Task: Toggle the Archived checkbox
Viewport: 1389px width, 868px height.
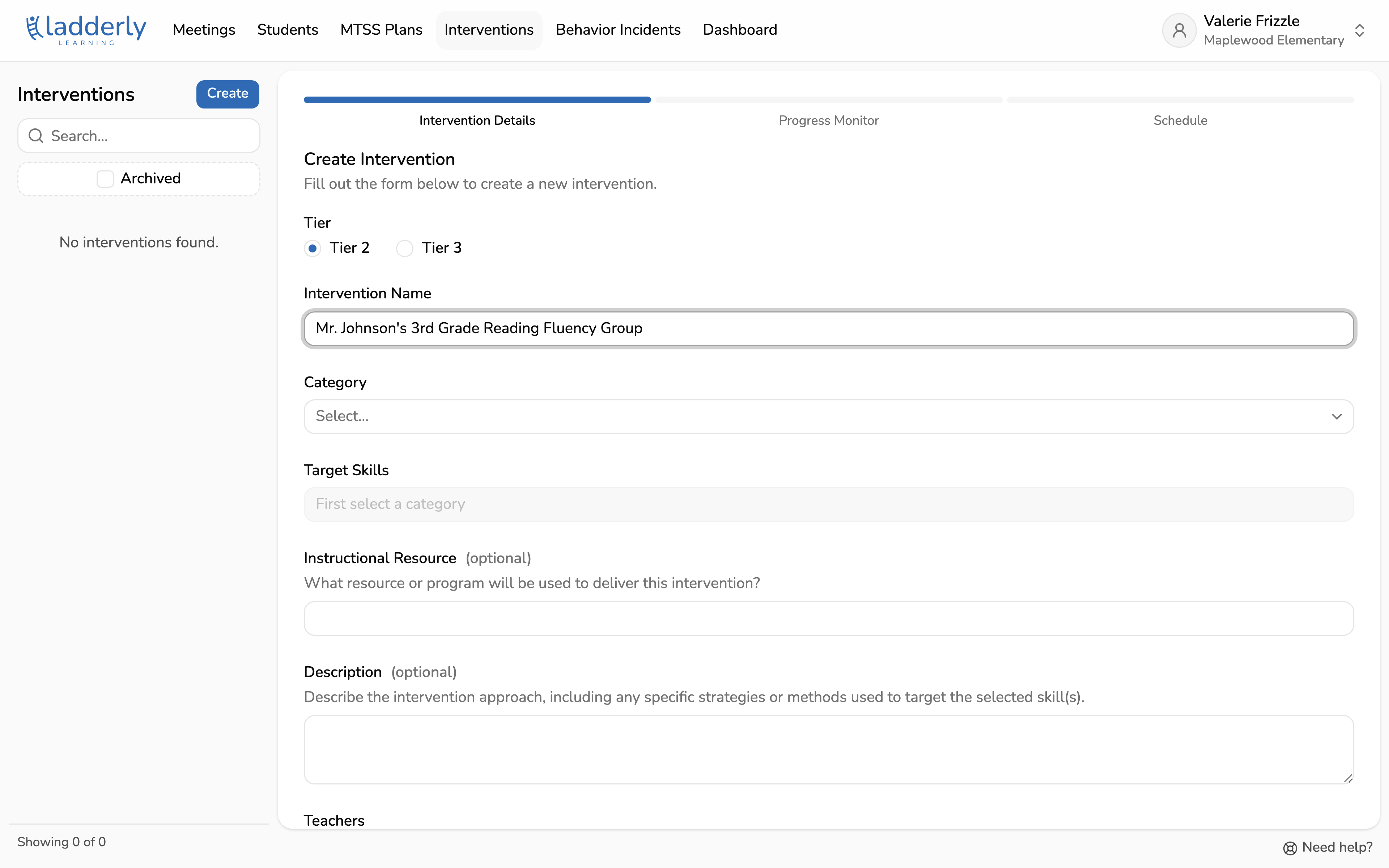Action: coord(105,179)
